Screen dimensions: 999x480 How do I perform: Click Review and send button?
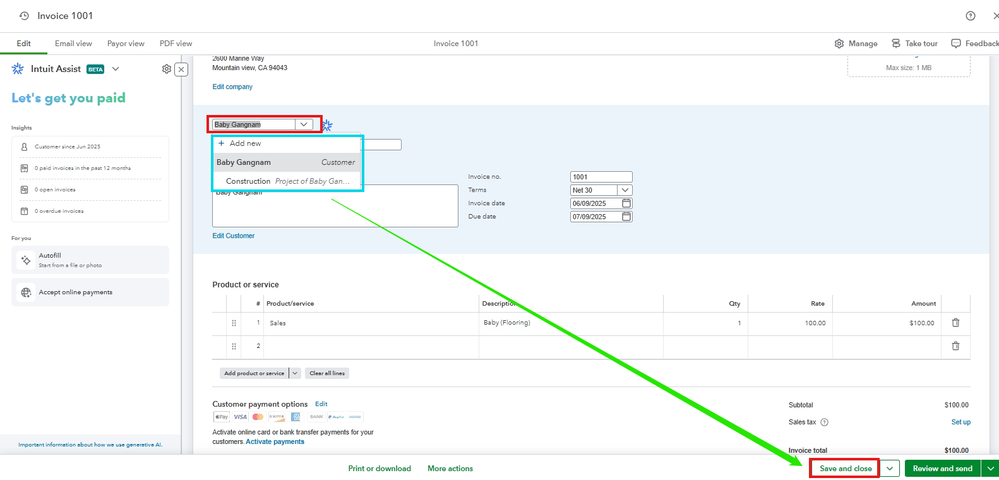(x=942, y=469)
